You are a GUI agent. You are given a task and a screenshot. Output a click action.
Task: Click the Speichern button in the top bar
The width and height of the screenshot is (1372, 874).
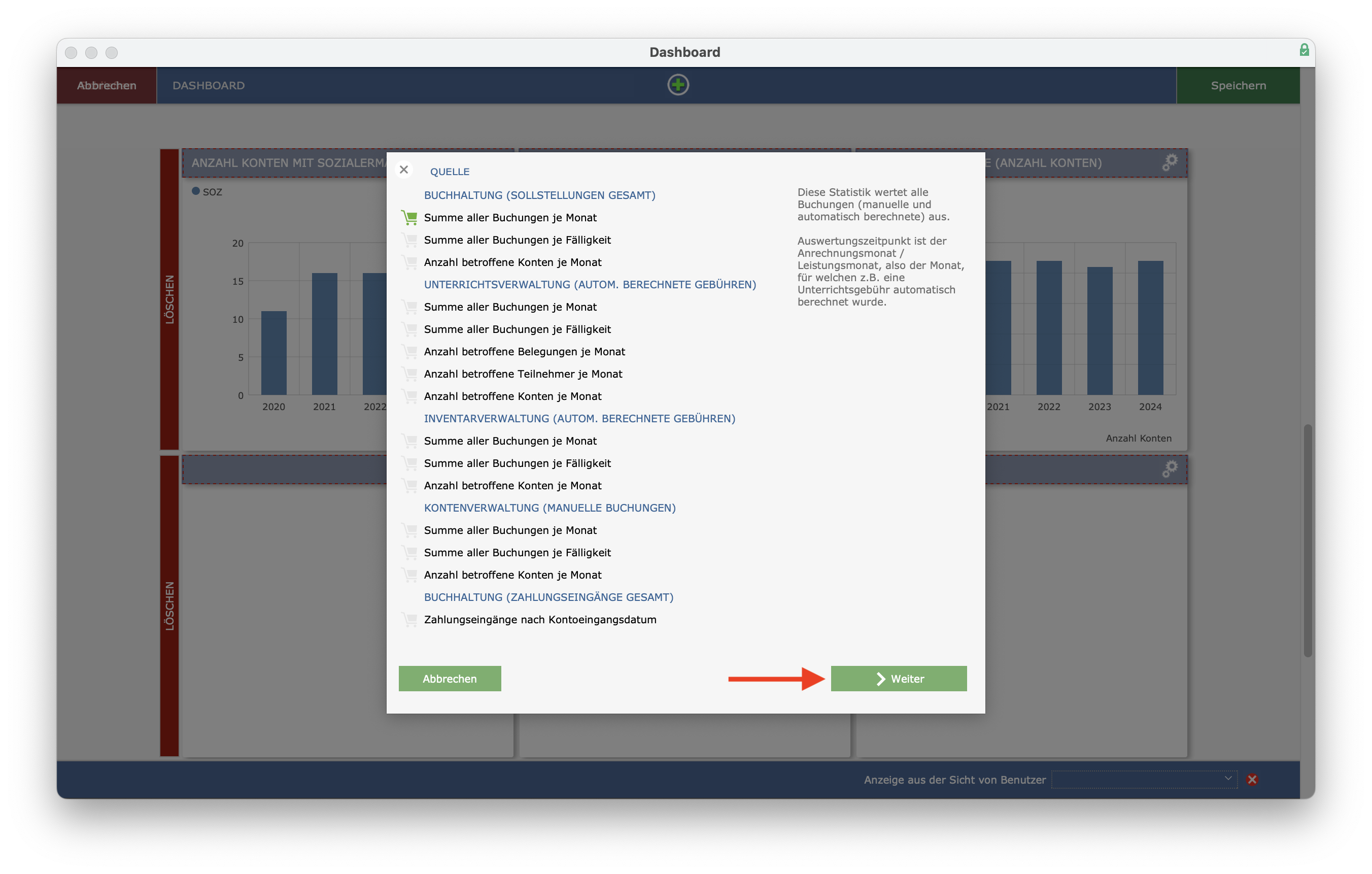[x=1238, y=85]
